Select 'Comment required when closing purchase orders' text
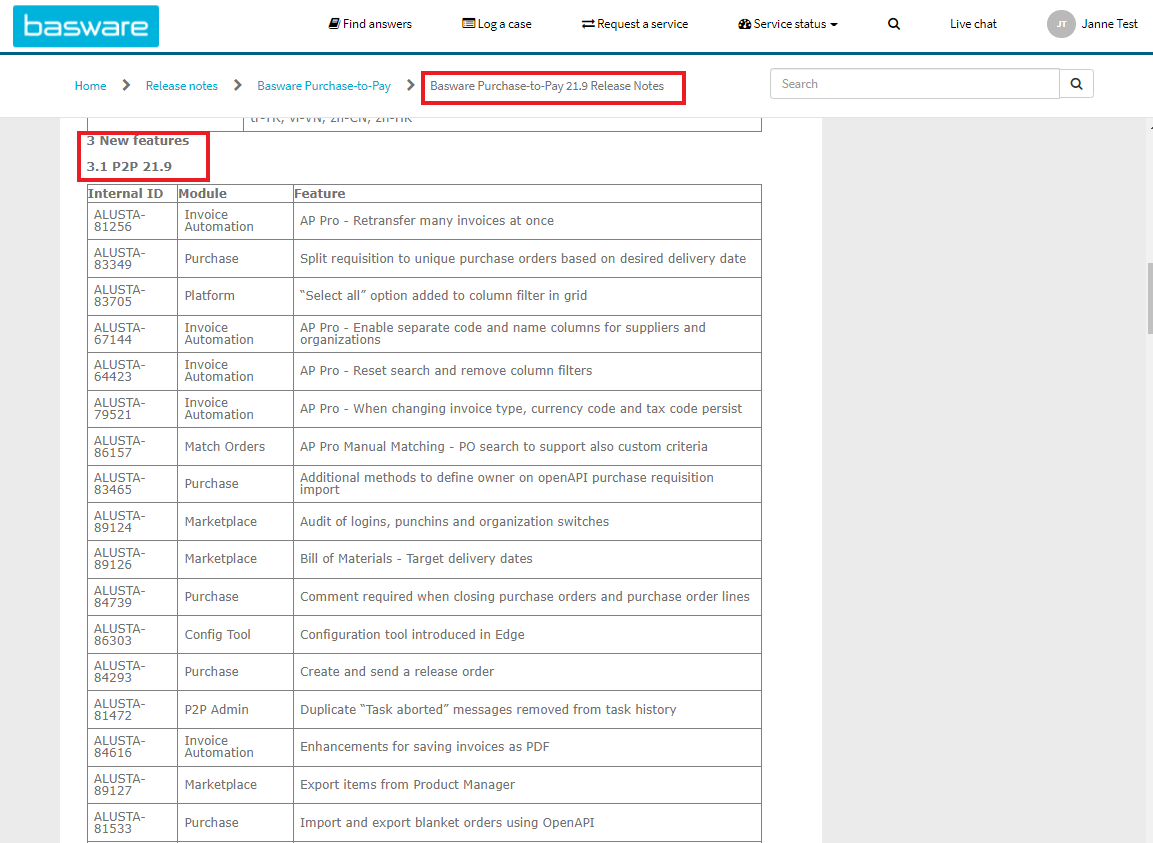The height and width of the screenshot is (843, 1153). click(x=525, y=597)
